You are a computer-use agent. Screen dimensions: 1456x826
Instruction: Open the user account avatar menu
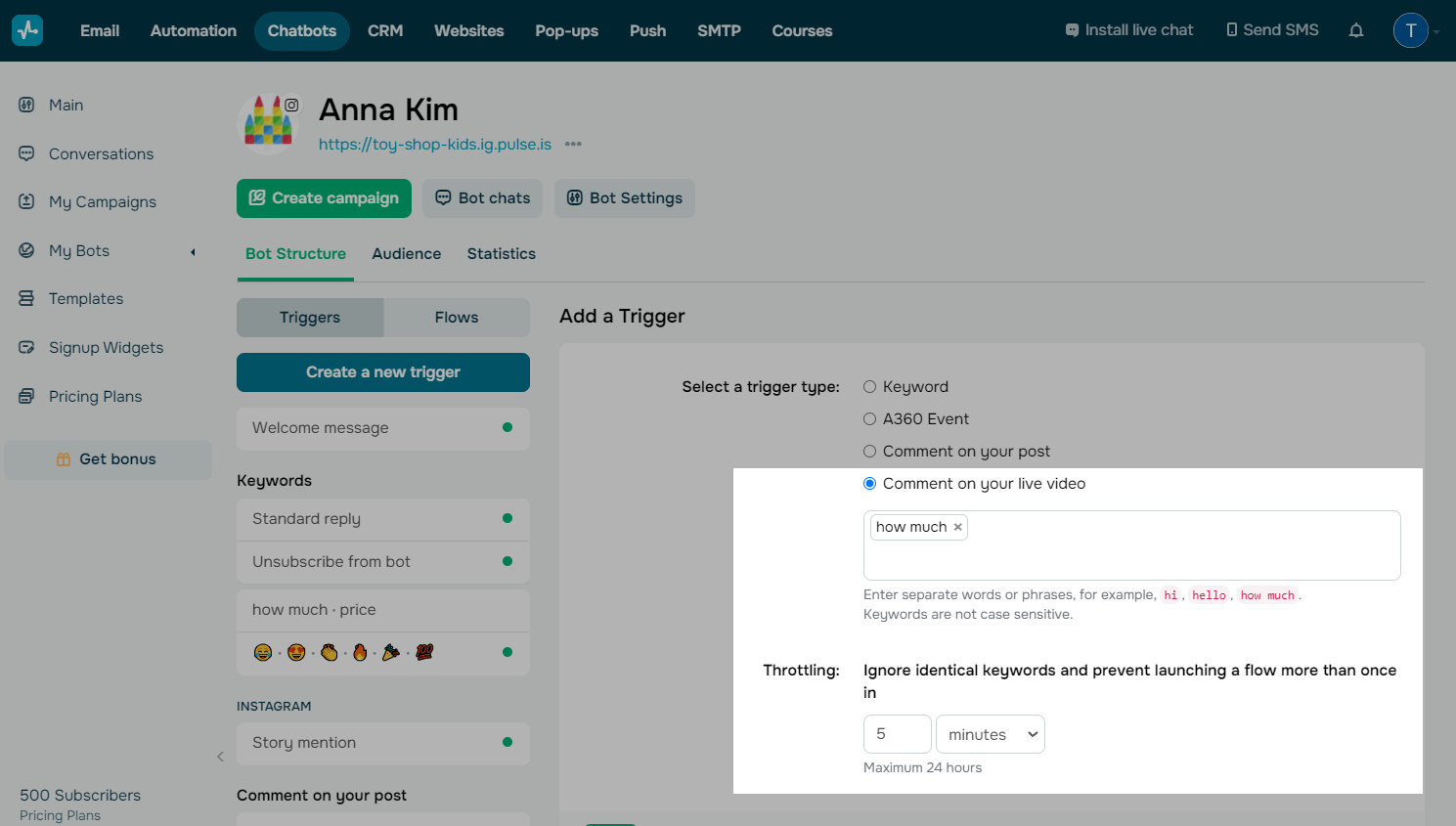[1410, 30]
